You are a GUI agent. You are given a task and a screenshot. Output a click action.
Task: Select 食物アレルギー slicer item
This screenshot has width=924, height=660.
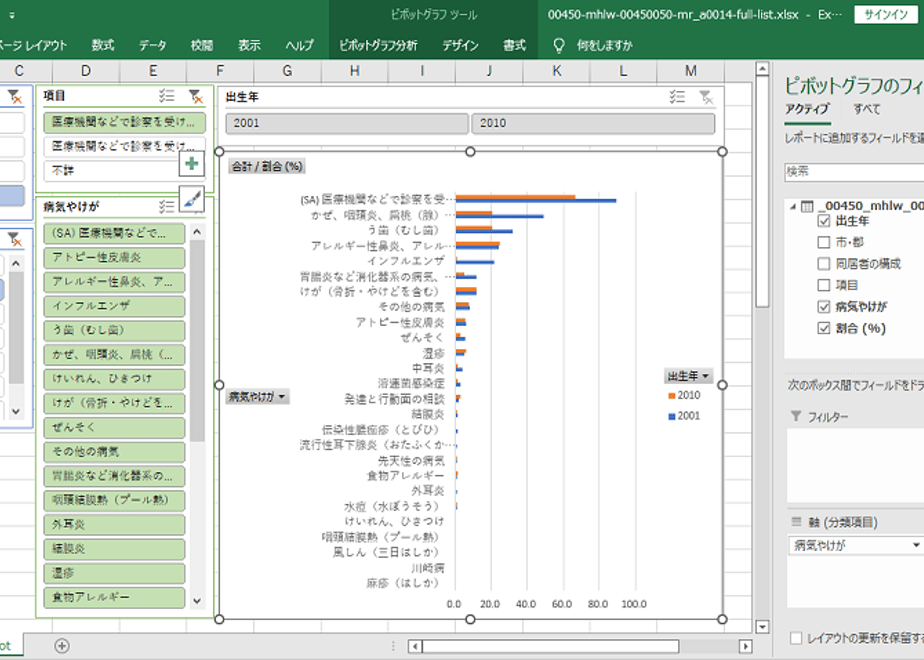pyautogui.click(x=114, y=597)
